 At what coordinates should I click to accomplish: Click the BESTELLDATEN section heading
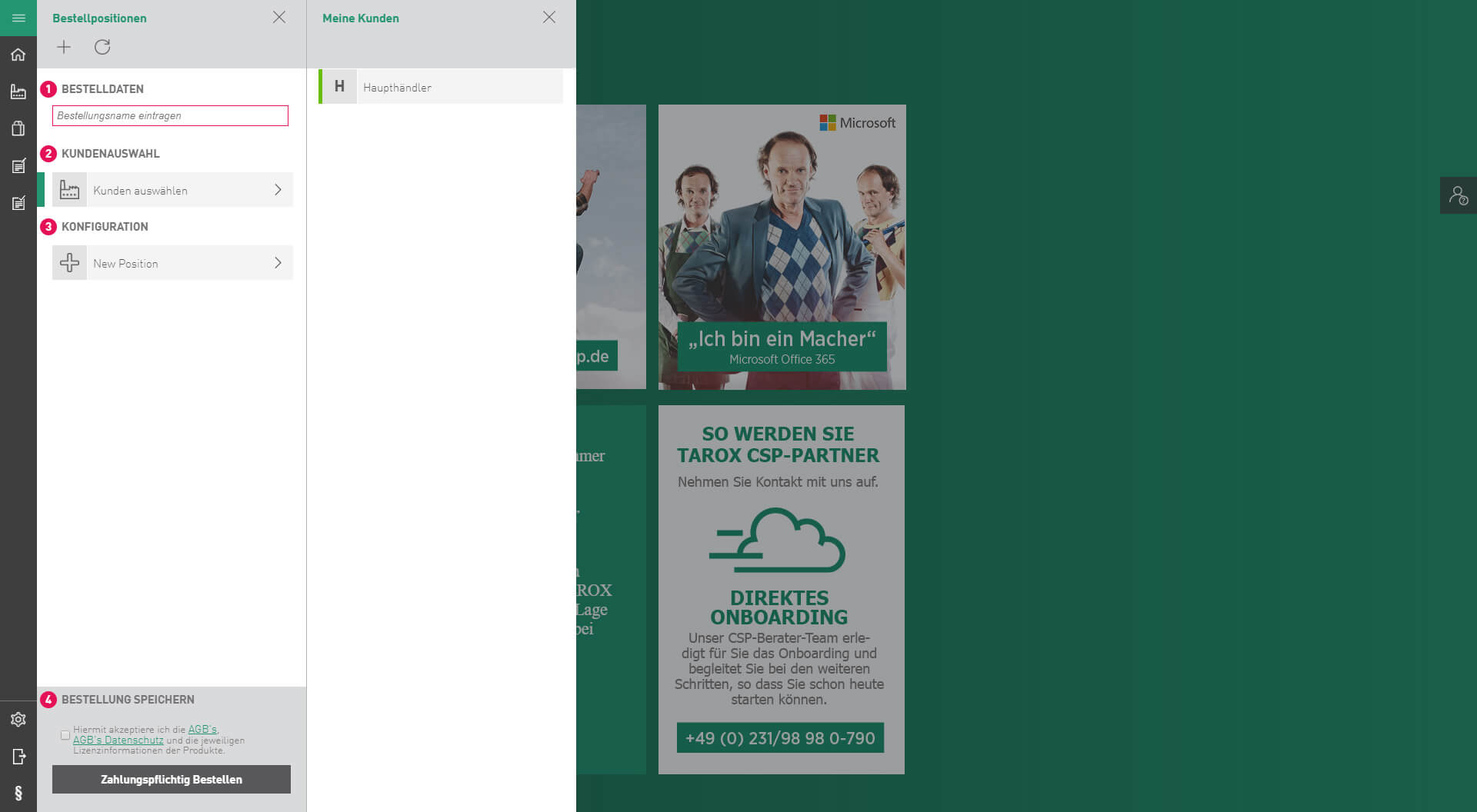coord(102,88)
